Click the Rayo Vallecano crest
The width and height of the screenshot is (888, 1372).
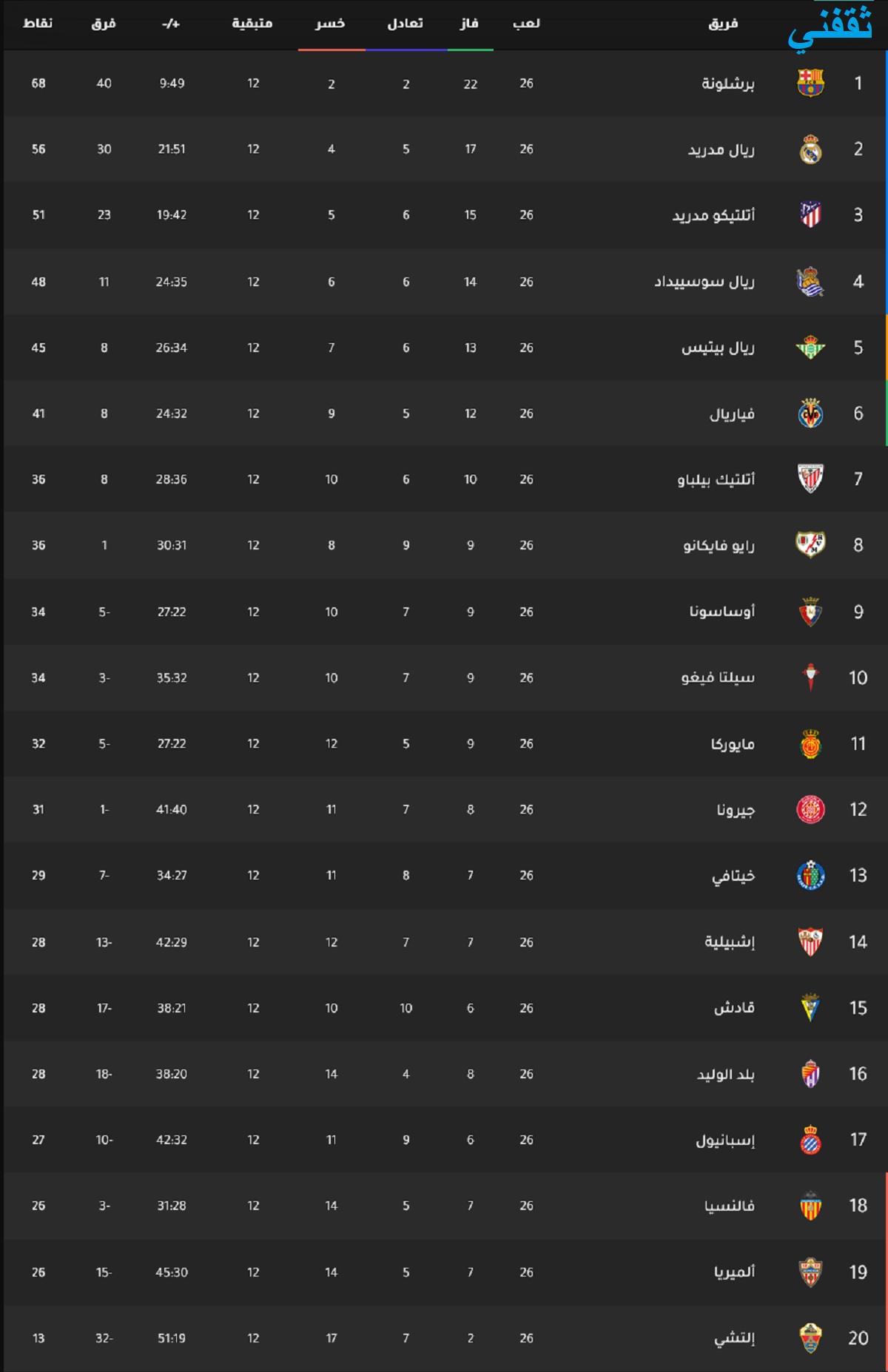[810, 544]
